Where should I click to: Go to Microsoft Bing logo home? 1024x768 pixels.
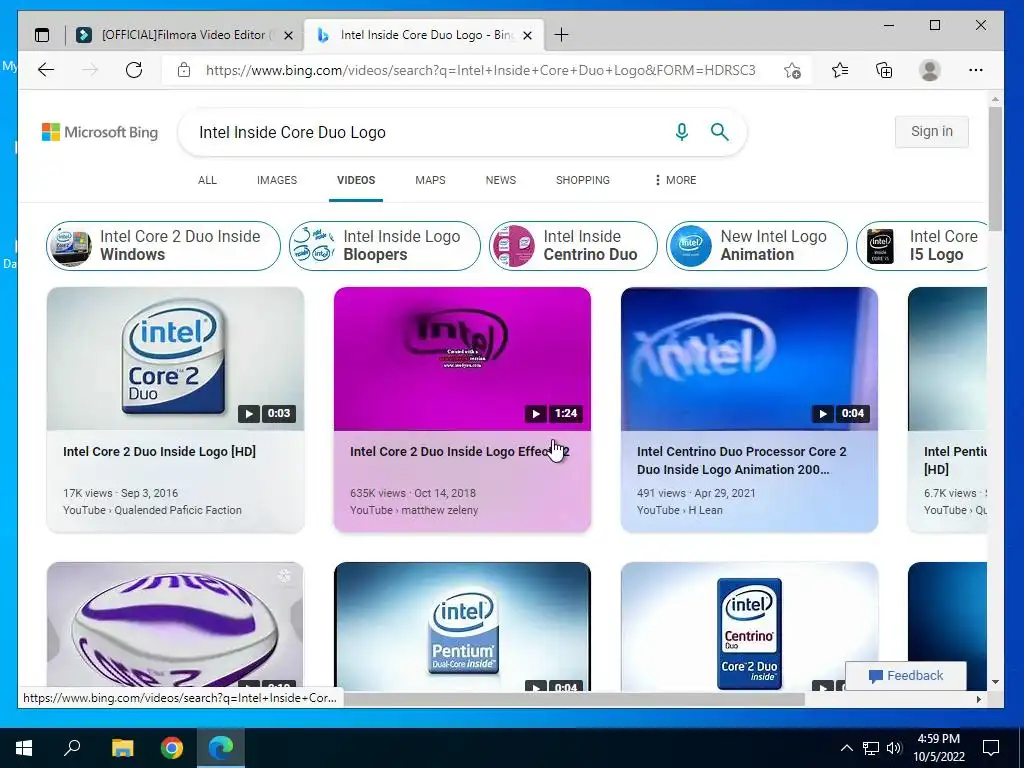[x=100, y=132]
